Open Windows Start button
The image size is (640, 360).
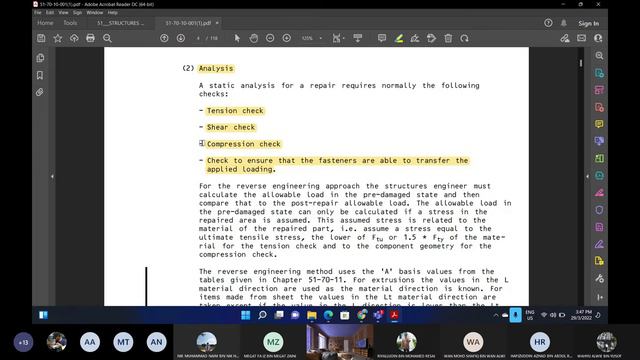[x=245, y=315]
